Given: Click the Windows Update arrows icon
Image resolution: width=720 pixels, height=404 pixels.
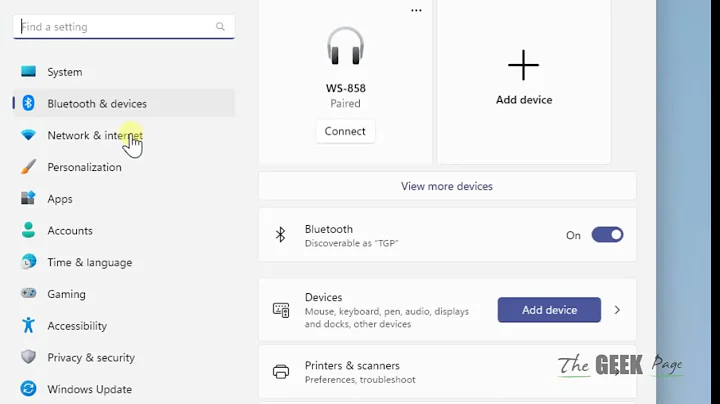Looking at the screenshot, I should [x=28, y=389].
